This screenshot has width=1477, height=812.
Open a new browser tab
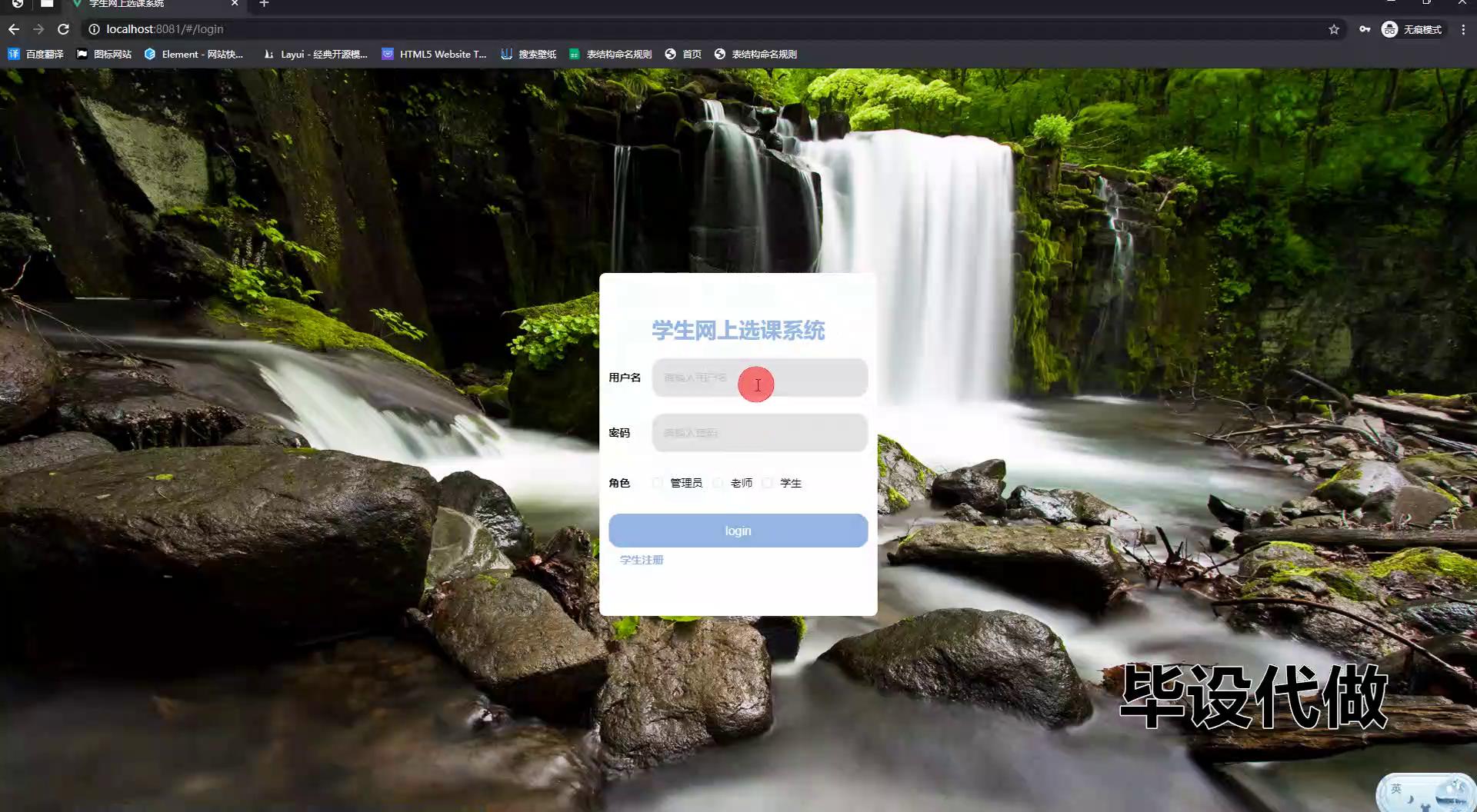point(264,4)
